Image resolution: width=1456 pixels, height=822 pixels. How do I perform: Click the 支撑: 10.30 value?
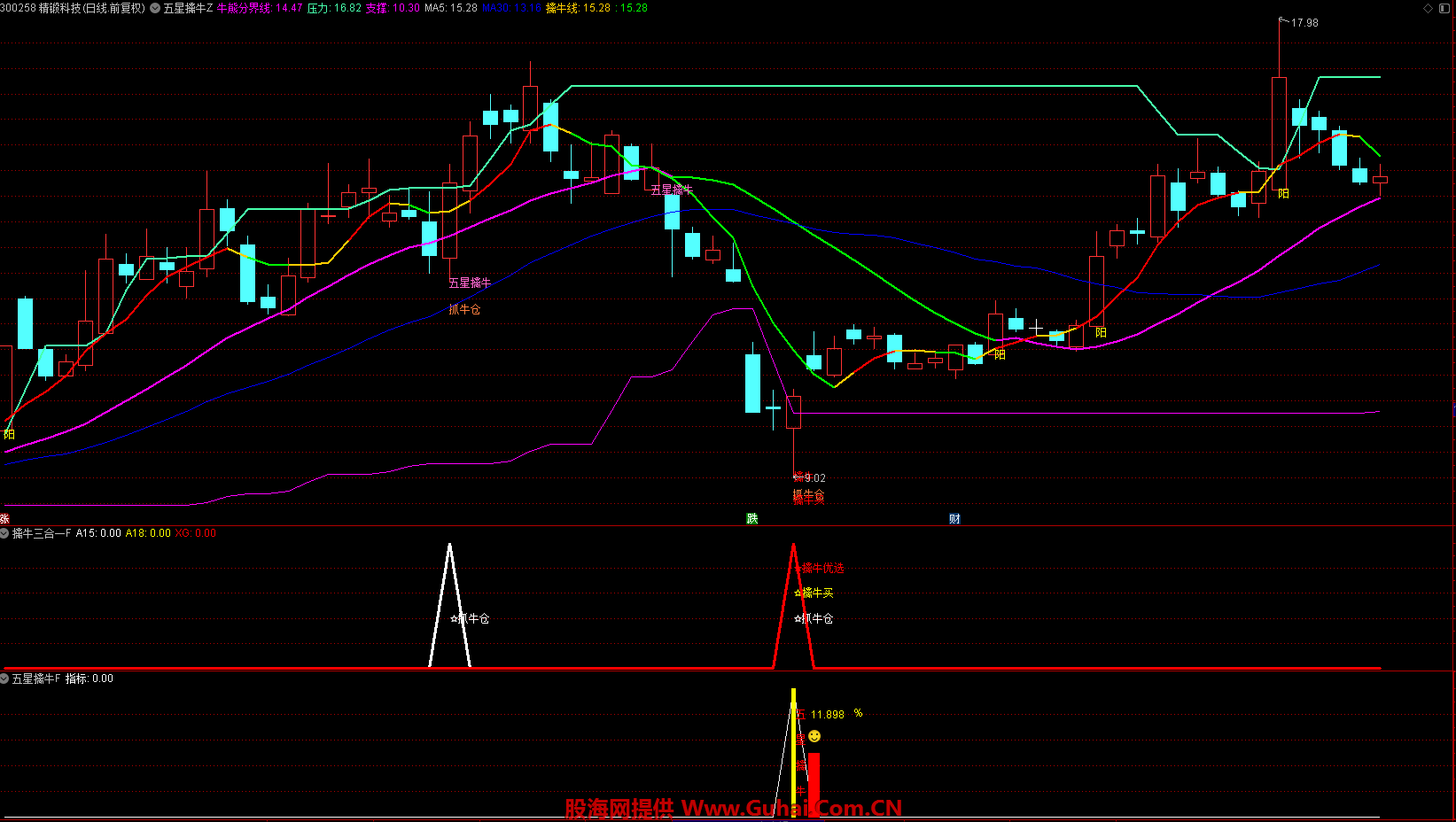coord(393,8)
